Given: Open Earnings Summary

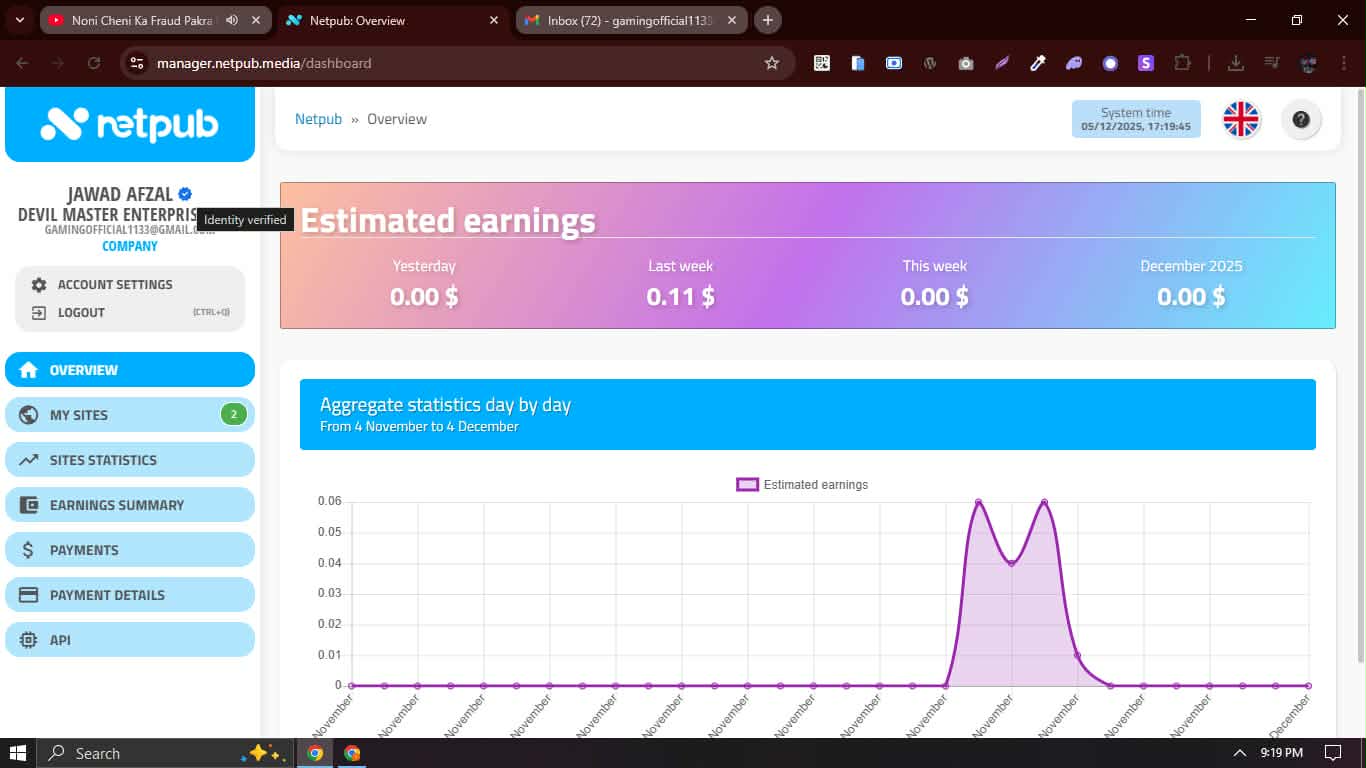Looking at the screenshot, I should (x=130, y=505).
